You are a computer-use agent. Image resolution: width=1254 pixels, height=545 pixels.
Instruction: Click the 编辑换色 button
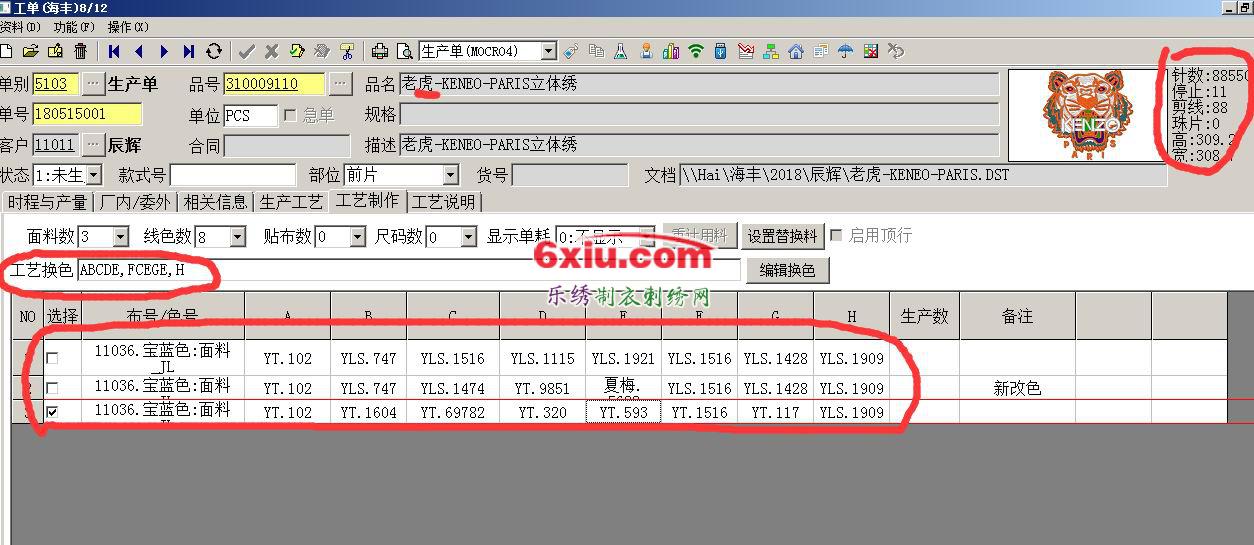point(787,270)
